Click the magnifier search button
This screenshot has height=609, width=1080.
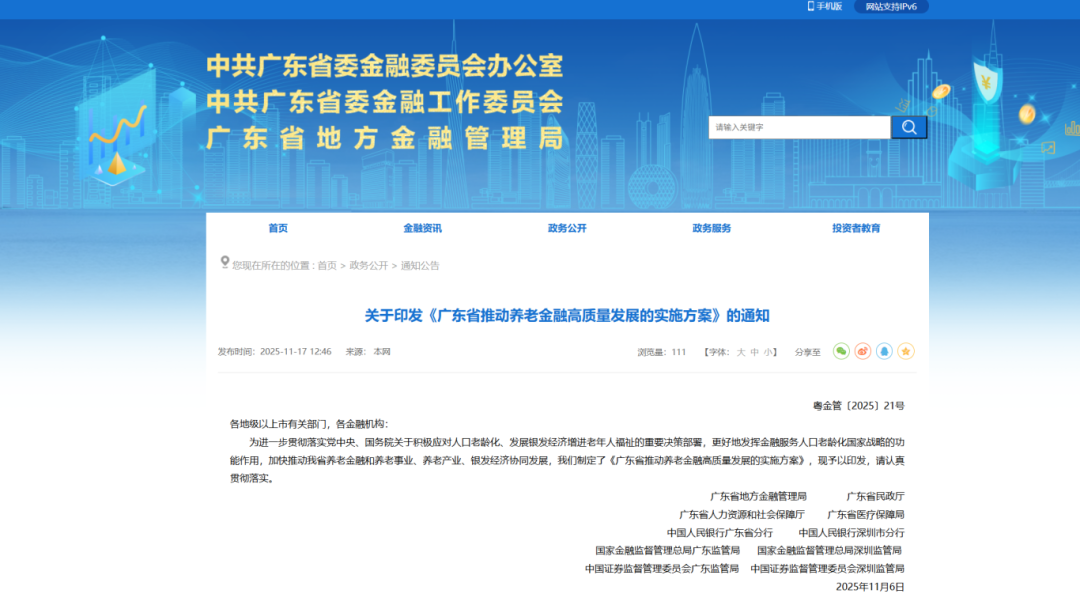coord(909,127)
